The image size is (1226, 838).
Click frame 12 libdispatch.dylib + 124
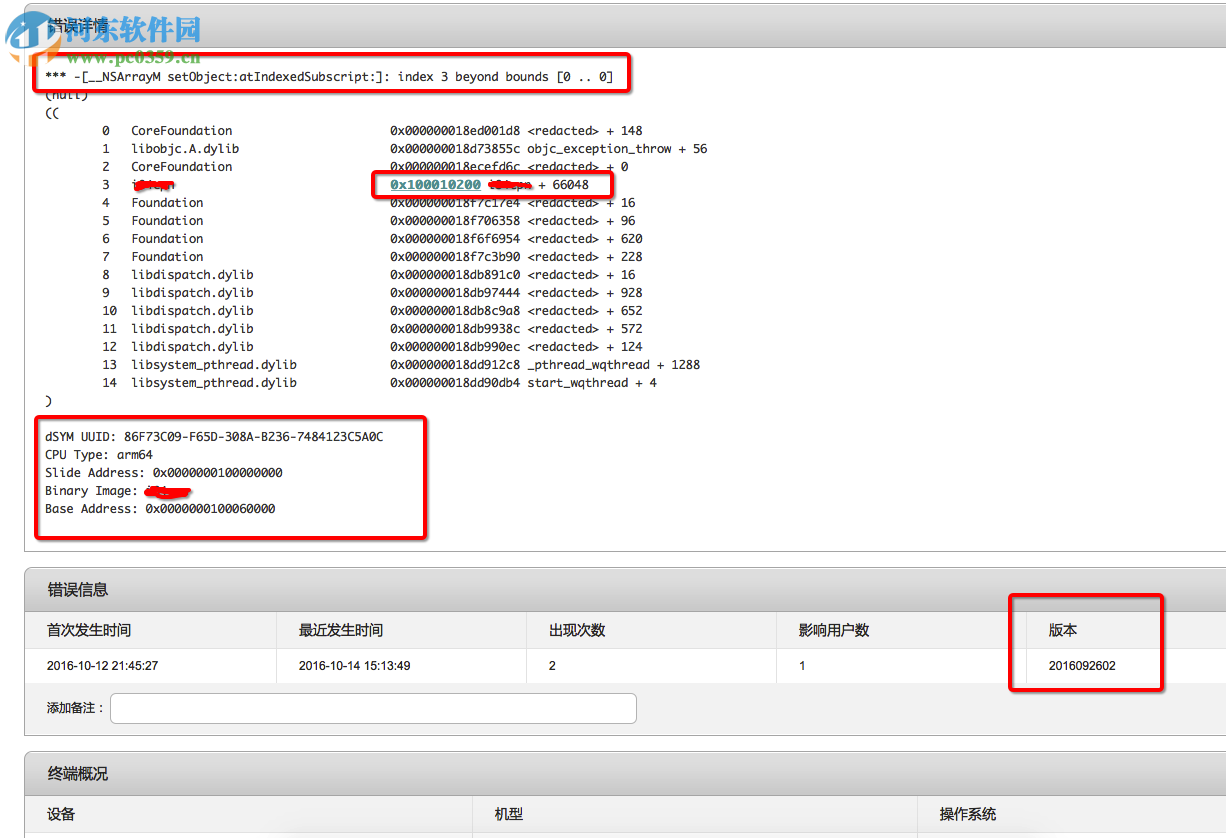pos(372,347)
